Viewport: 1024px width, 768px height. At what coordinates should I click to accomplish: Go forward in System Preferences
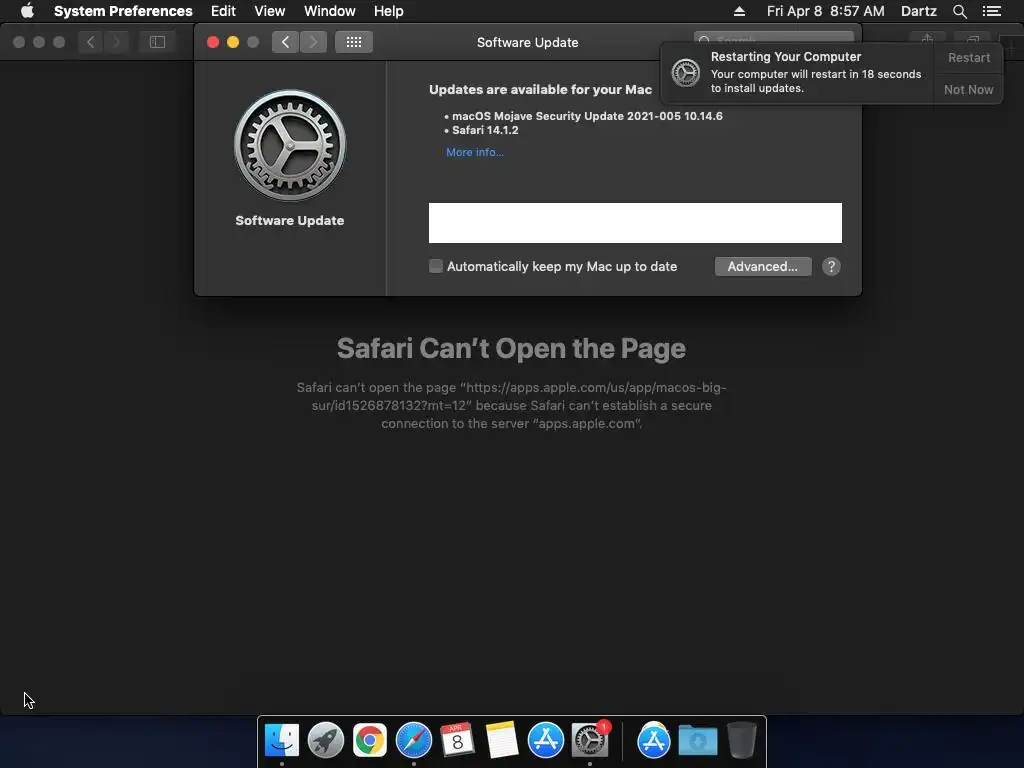[313, 42]
